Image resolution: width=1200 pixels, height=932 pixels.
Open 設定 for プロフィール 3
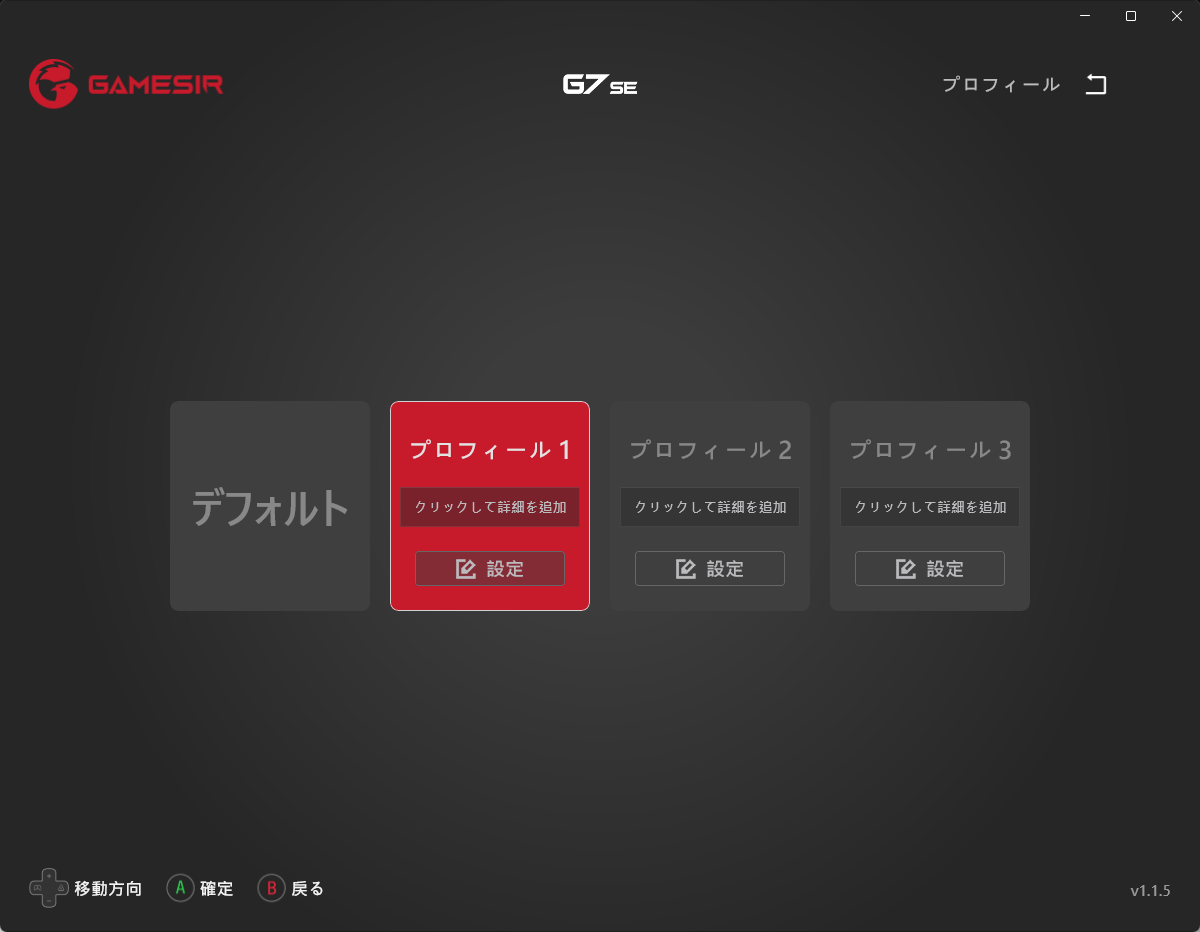tap(930, 569)
